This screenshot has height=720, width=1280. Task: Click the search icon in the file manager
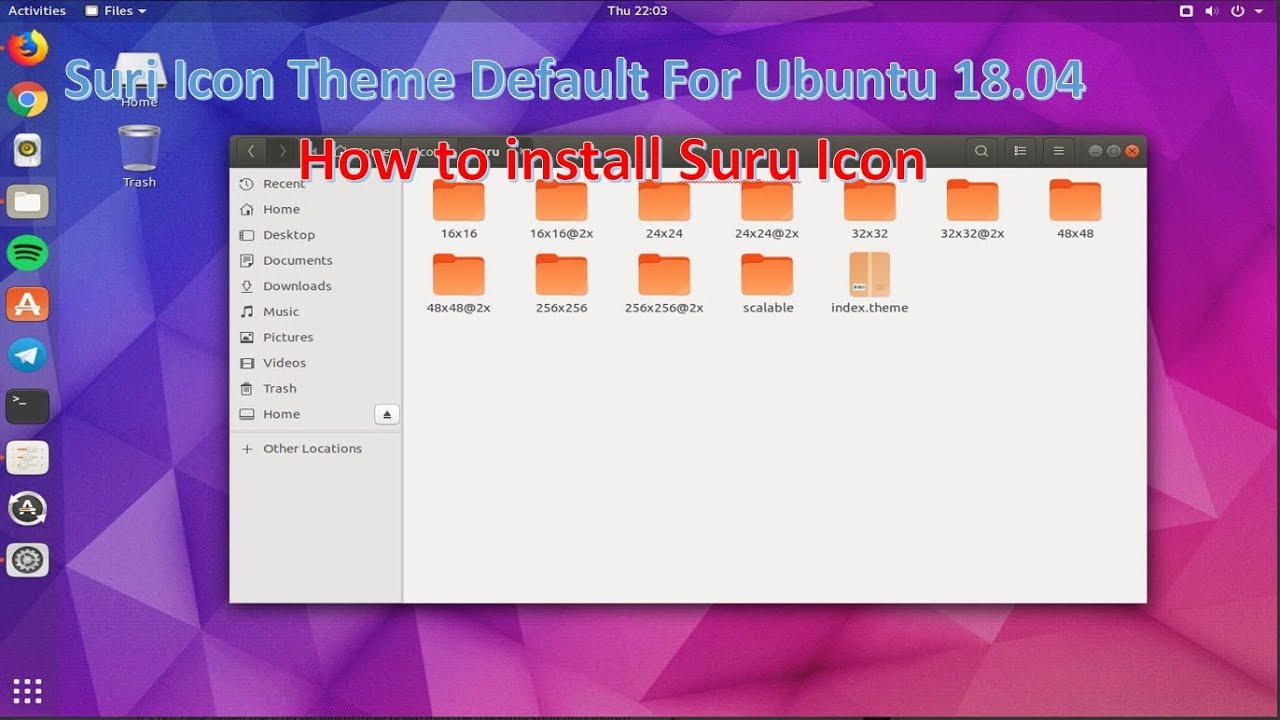point(981,150)
